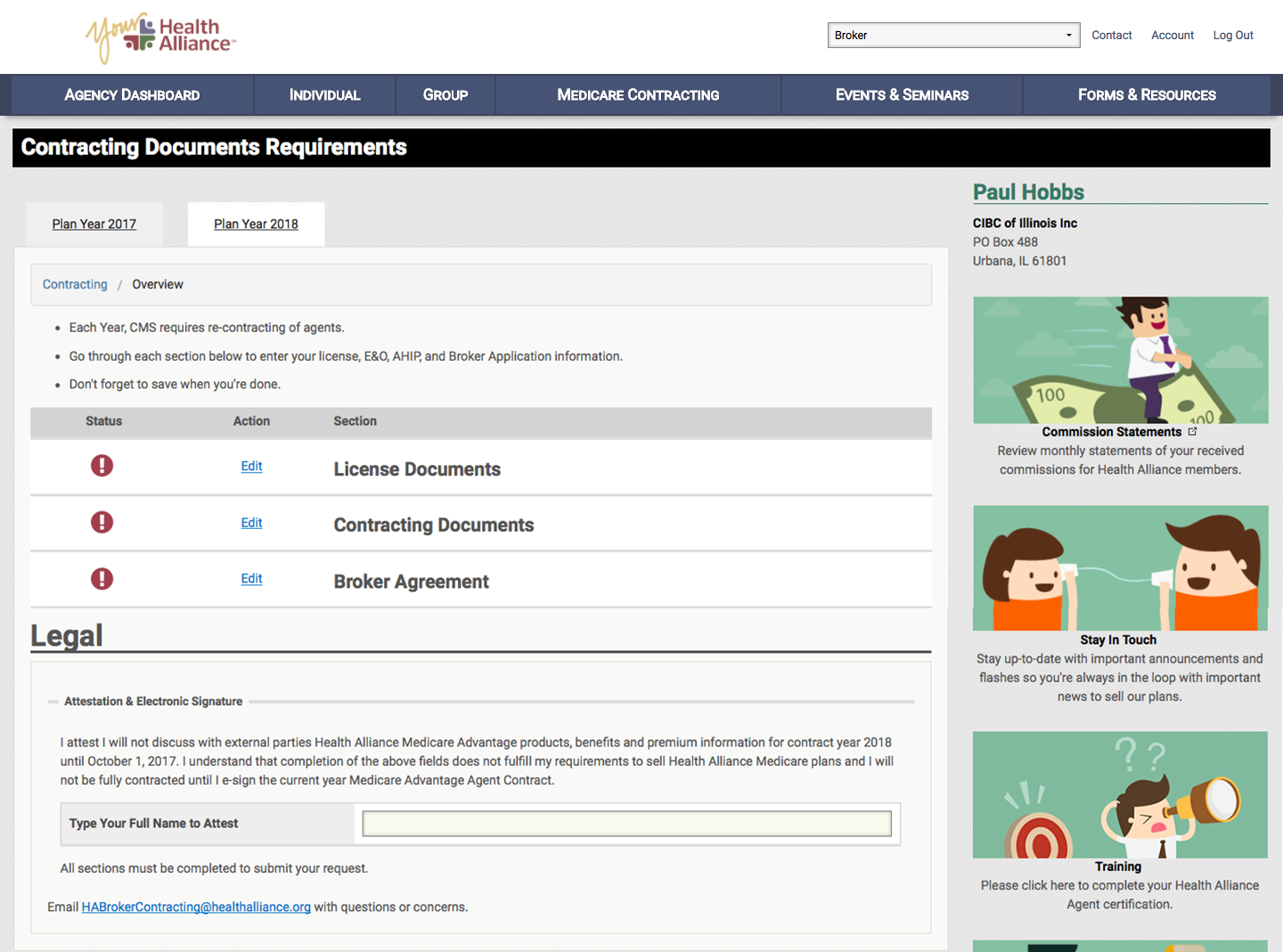Select the Plan Year 2018 tab
This screenshot has height=952, width=1283.
pyautogui.click(x=256, y=224)
